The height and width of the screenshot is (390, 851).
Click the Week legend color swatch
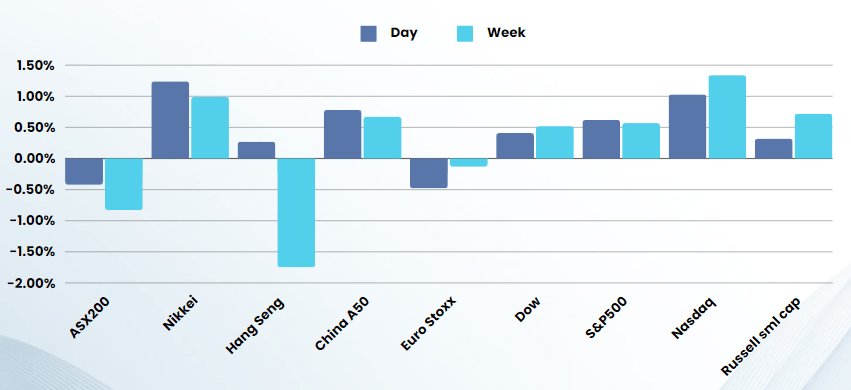(x=465, y=34)
